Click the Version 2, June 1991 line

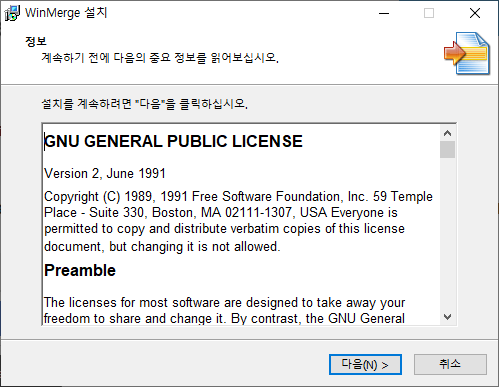tap(105, 174)
